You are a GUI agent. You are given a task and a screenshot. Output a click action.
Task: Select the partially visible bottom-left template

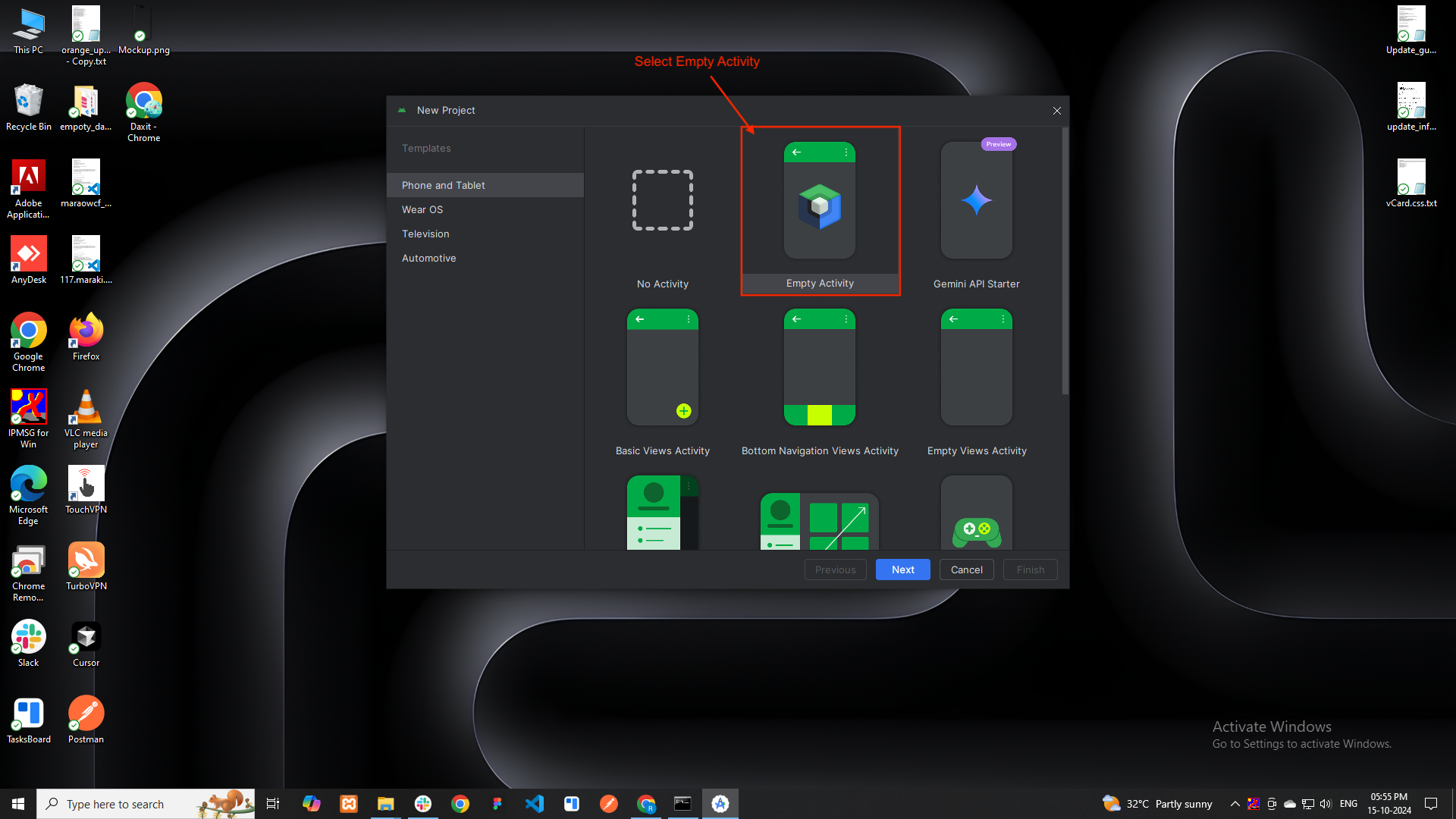click(x=663, y=512)
